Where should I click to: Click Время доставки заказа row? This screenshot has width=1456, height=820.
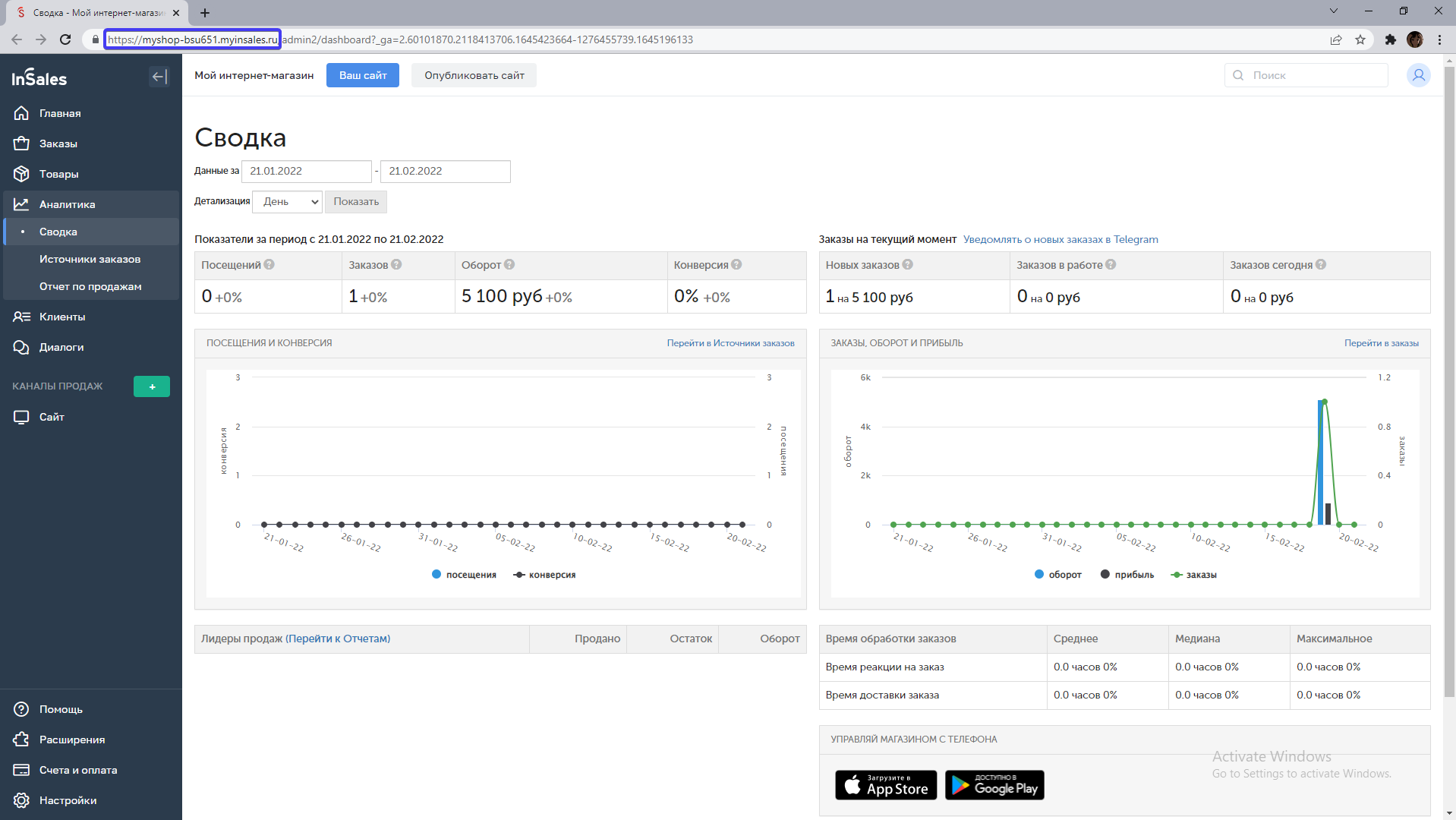click(1124, 695)
